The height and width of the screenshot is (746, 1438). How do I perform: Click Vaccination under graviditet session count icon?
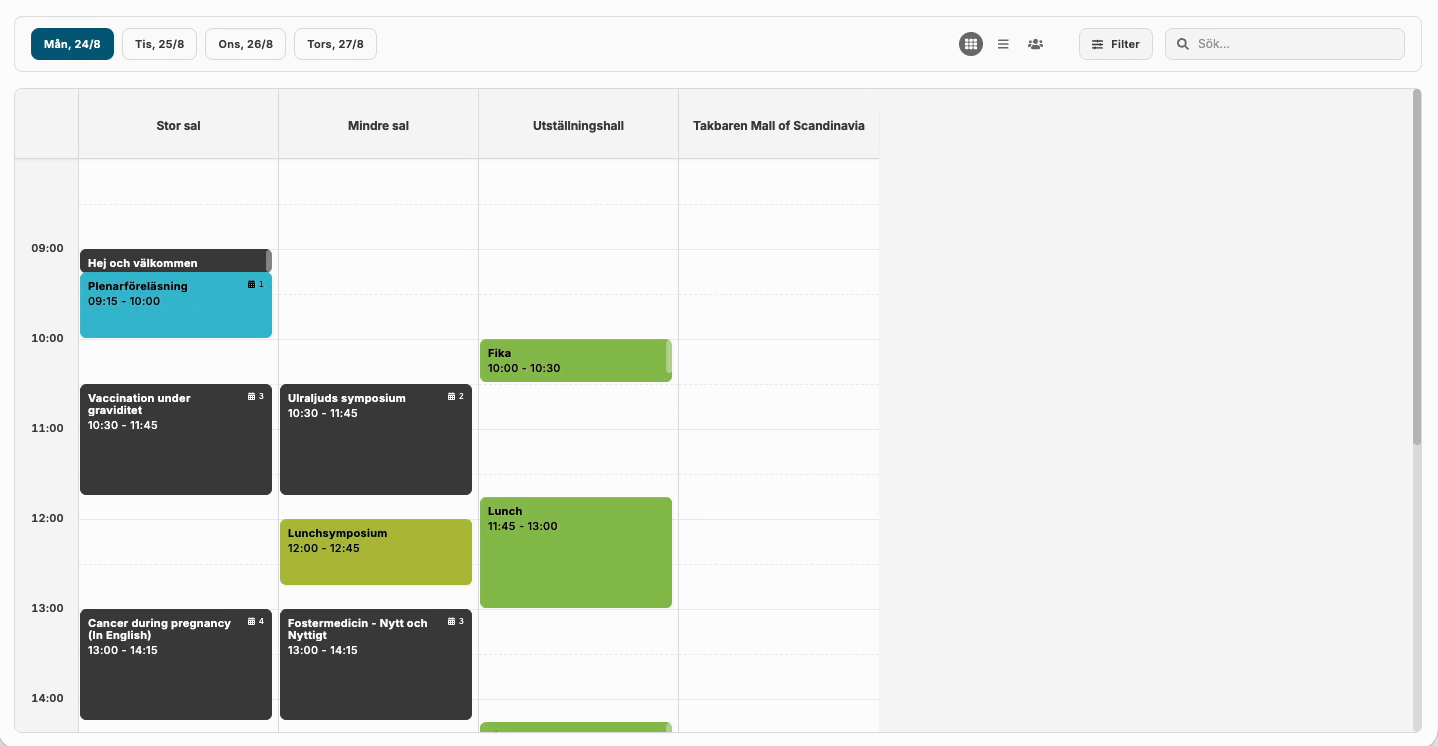252,397
